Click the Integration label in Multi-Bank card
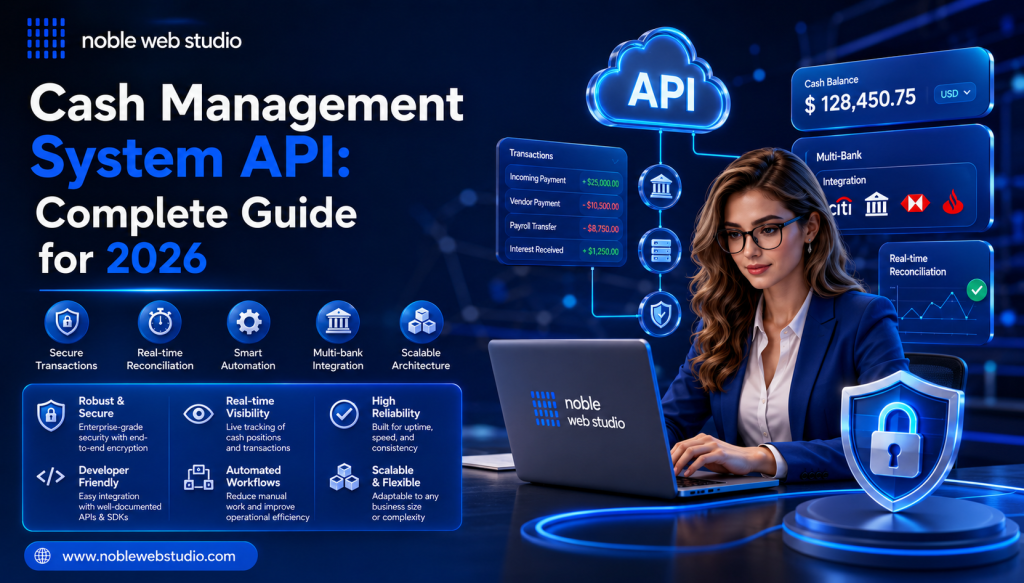The width and height of the screenshot is (1024, 583). [844, 181]
